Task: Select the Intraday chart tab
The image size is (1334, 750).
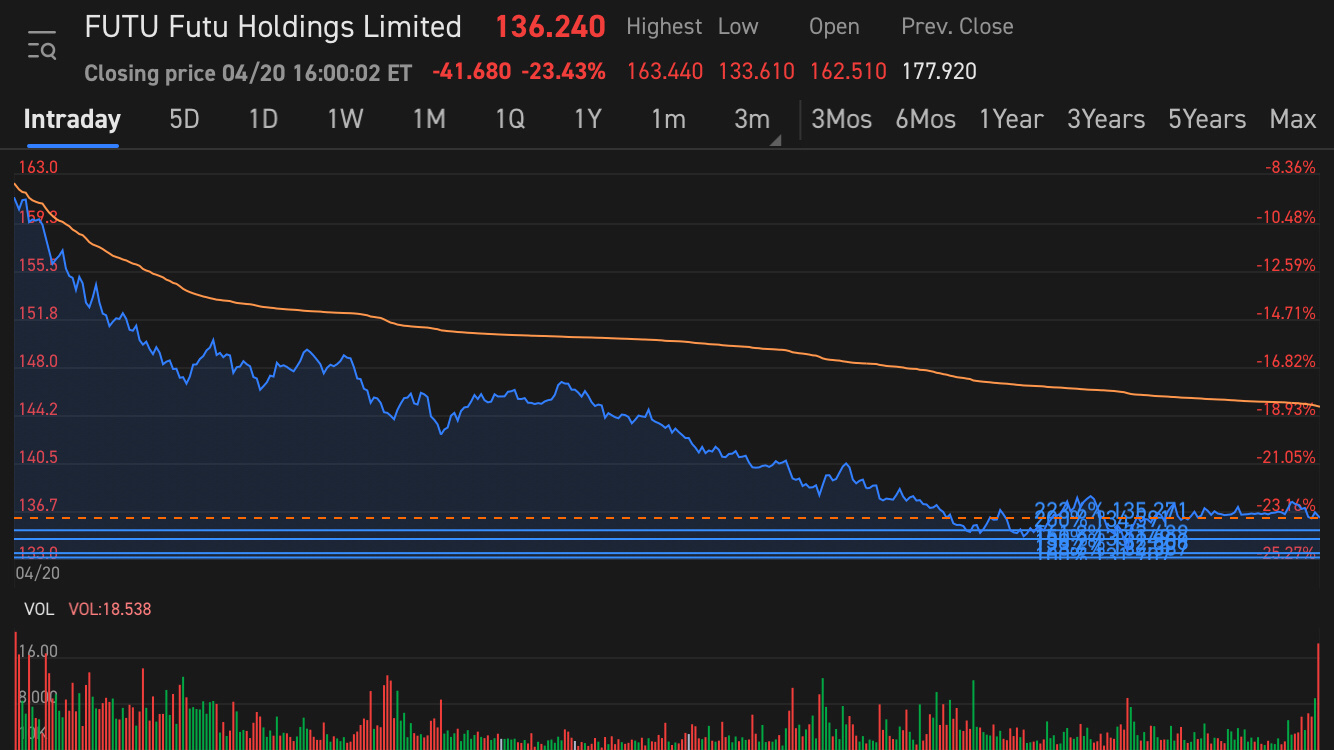Action: click(x=72, y=120)
